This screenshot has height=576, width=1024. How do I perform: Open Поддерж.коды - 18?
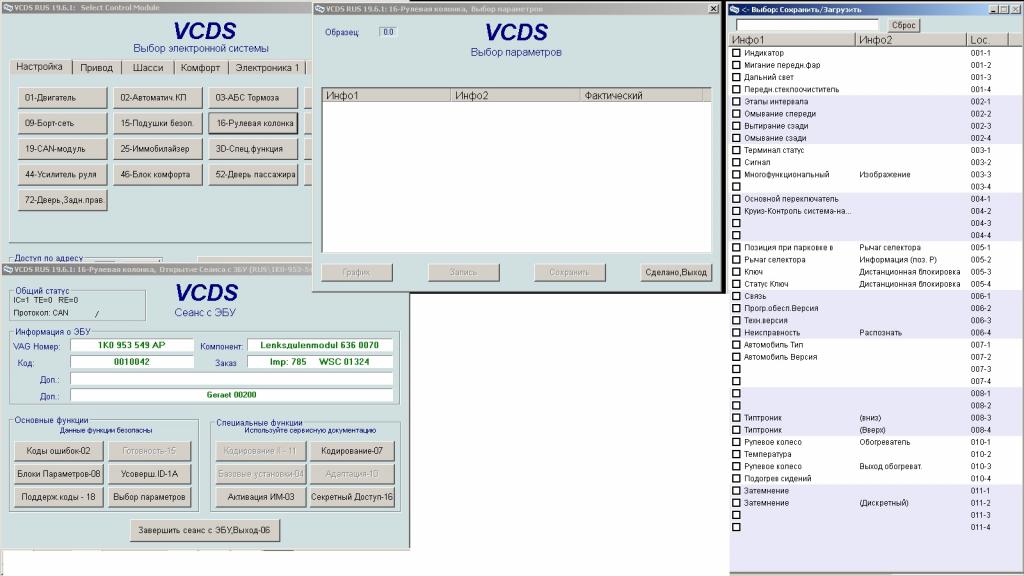click(58, 497)
